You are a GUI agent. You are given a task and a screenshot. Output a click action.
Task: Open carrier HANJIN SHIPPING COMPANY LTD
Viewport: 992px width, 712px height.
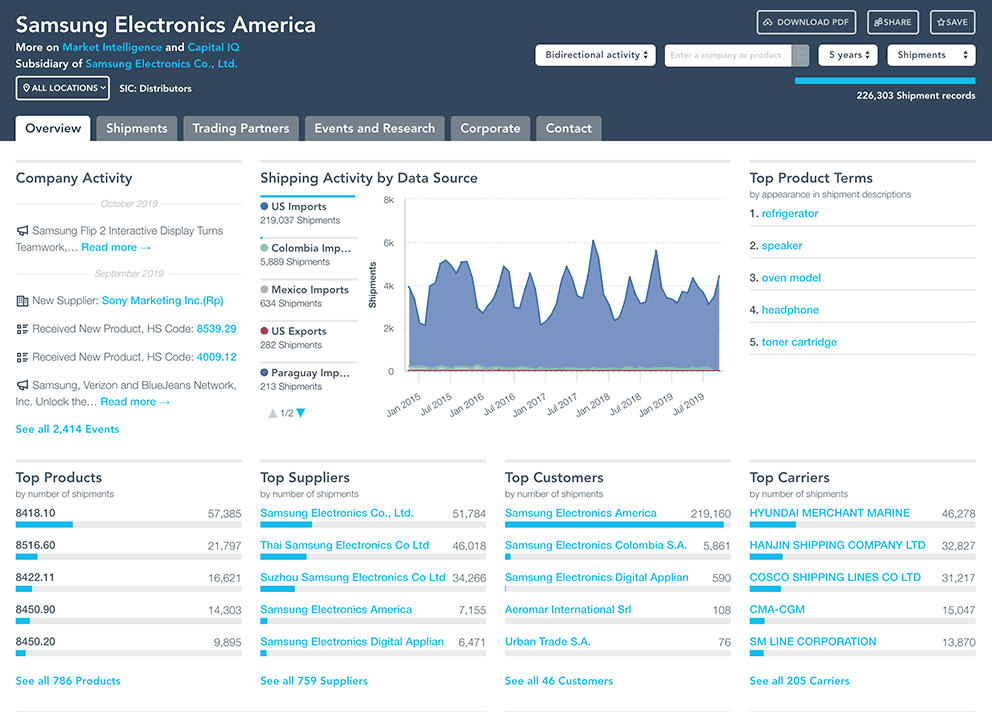[x=838, y=546]
